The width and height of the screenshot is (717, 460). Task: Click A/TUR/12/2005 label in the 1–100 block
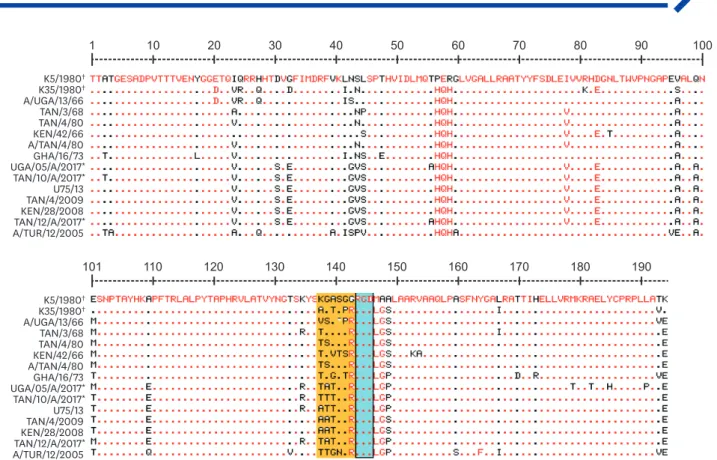pos(48,233)
